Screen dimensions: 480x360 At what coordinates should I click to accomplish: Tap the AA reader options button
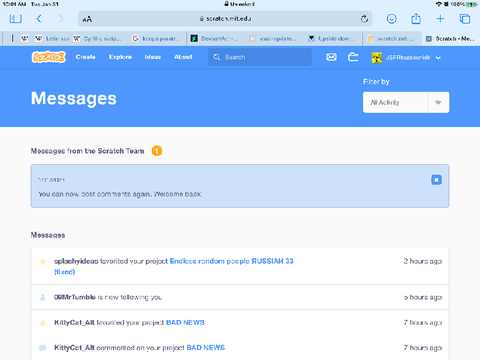[87, 19]
